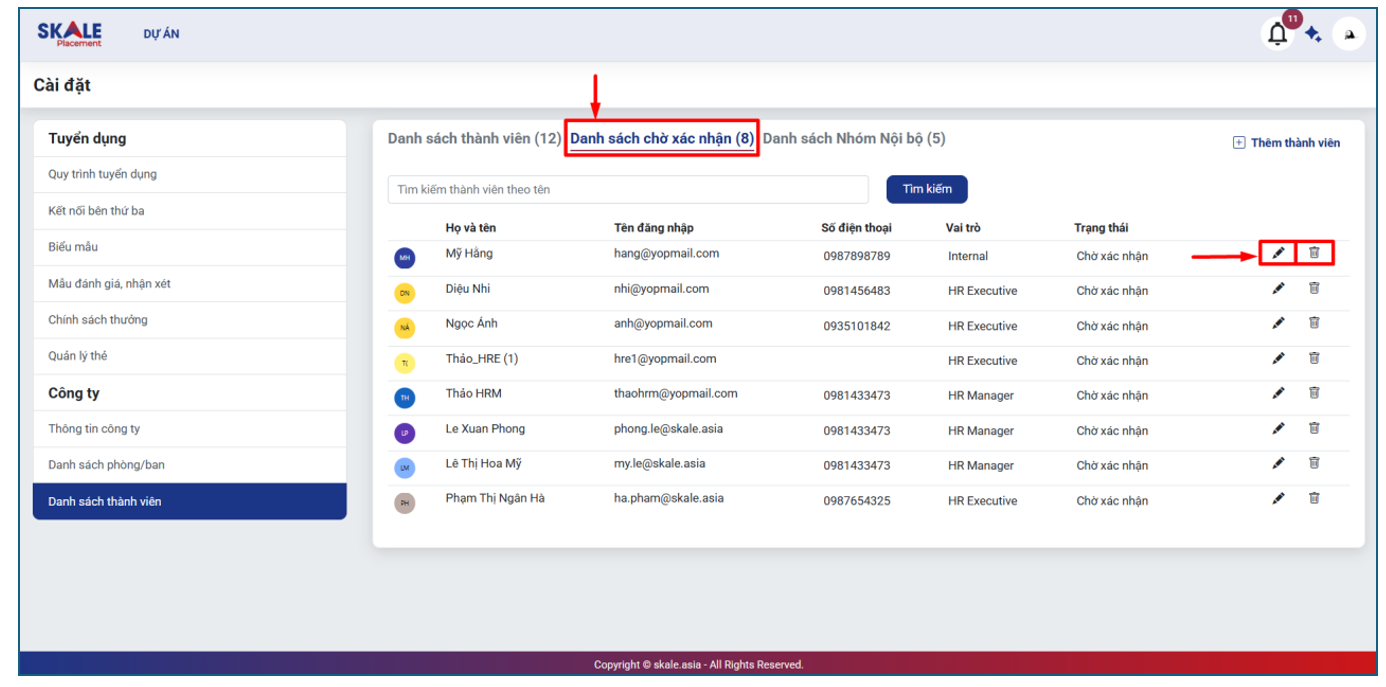The height and width of the screenshot is (687, 1386).
Task: Focus the member name search field
Action: [627, 190]
